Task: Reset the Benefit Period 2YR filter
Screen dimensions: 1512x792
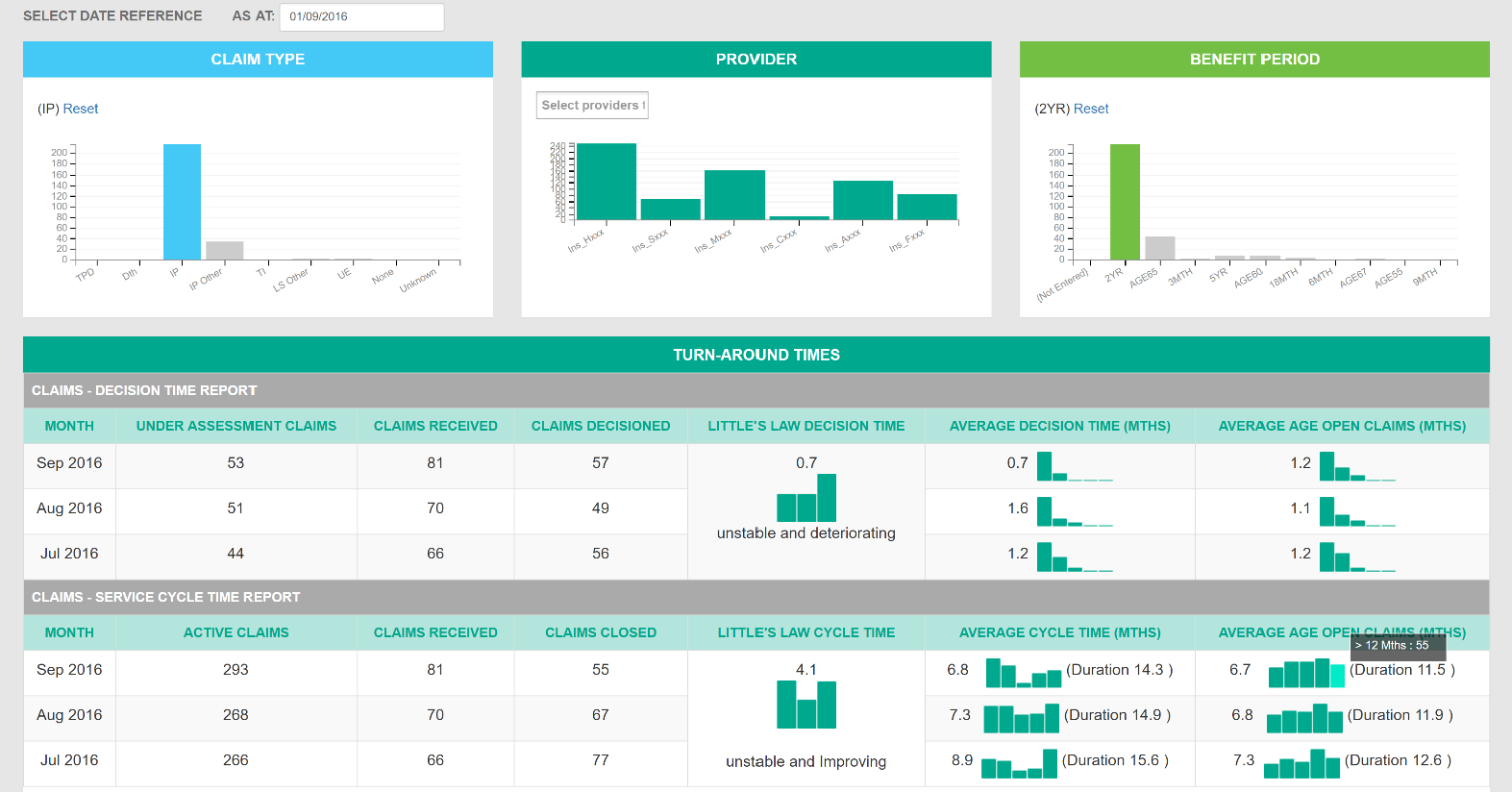Action: click(1091, 109)
